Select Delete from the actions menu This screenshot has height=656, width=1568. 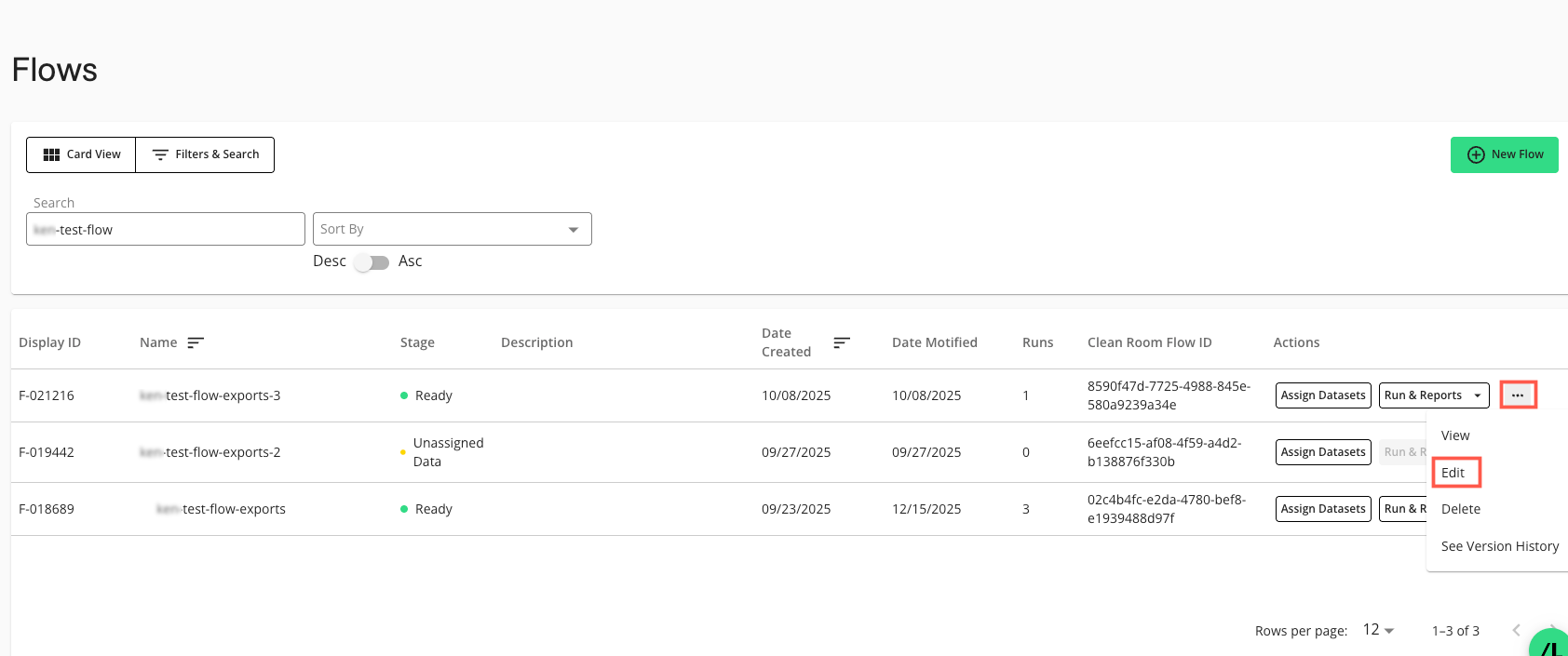point(1460,509)
